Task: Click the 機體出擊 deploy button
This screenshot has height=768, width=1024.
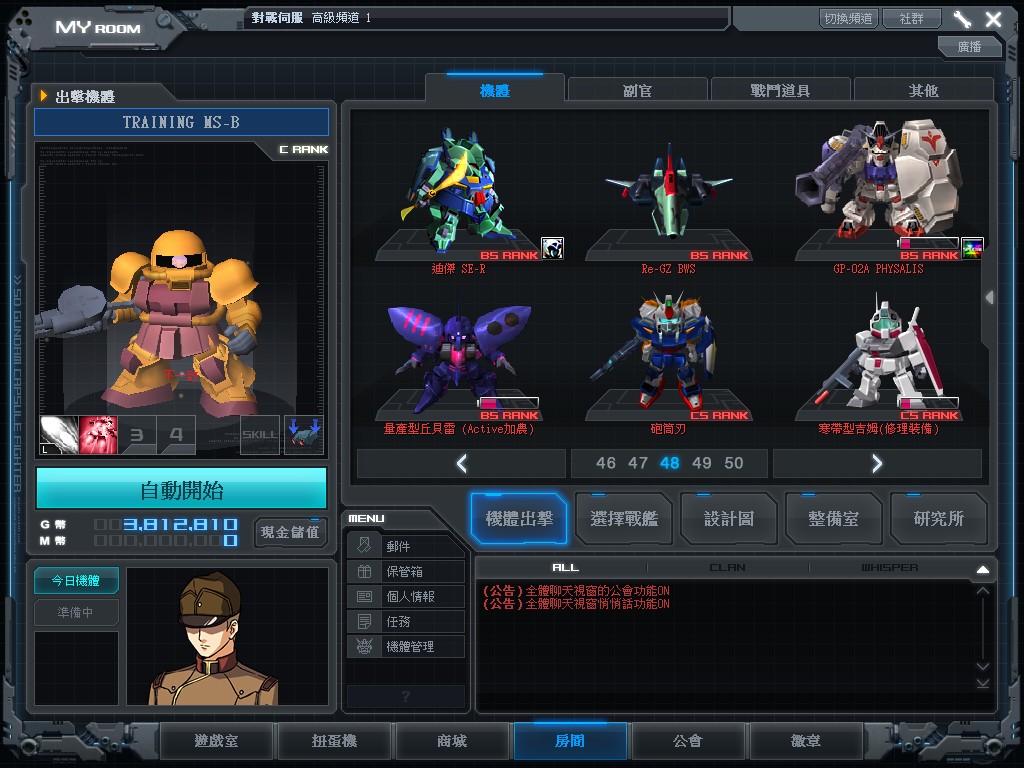Action: tap(519, 519)
